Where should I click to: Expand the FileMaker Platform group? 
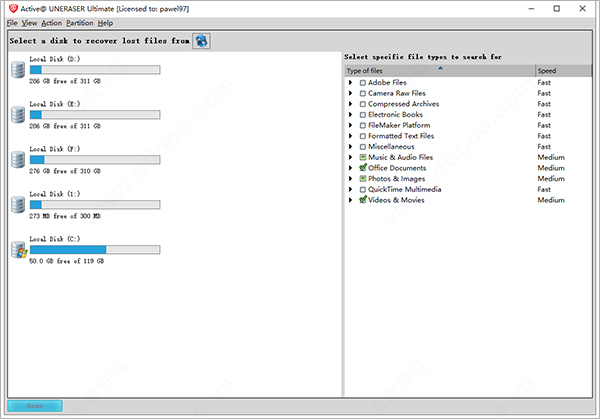tap(350, 126)
